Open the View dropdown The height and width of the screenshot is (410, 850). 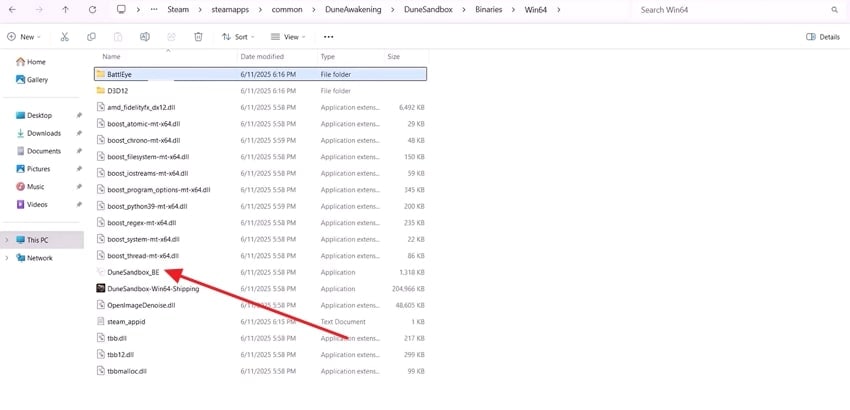[x=288, y=37]
